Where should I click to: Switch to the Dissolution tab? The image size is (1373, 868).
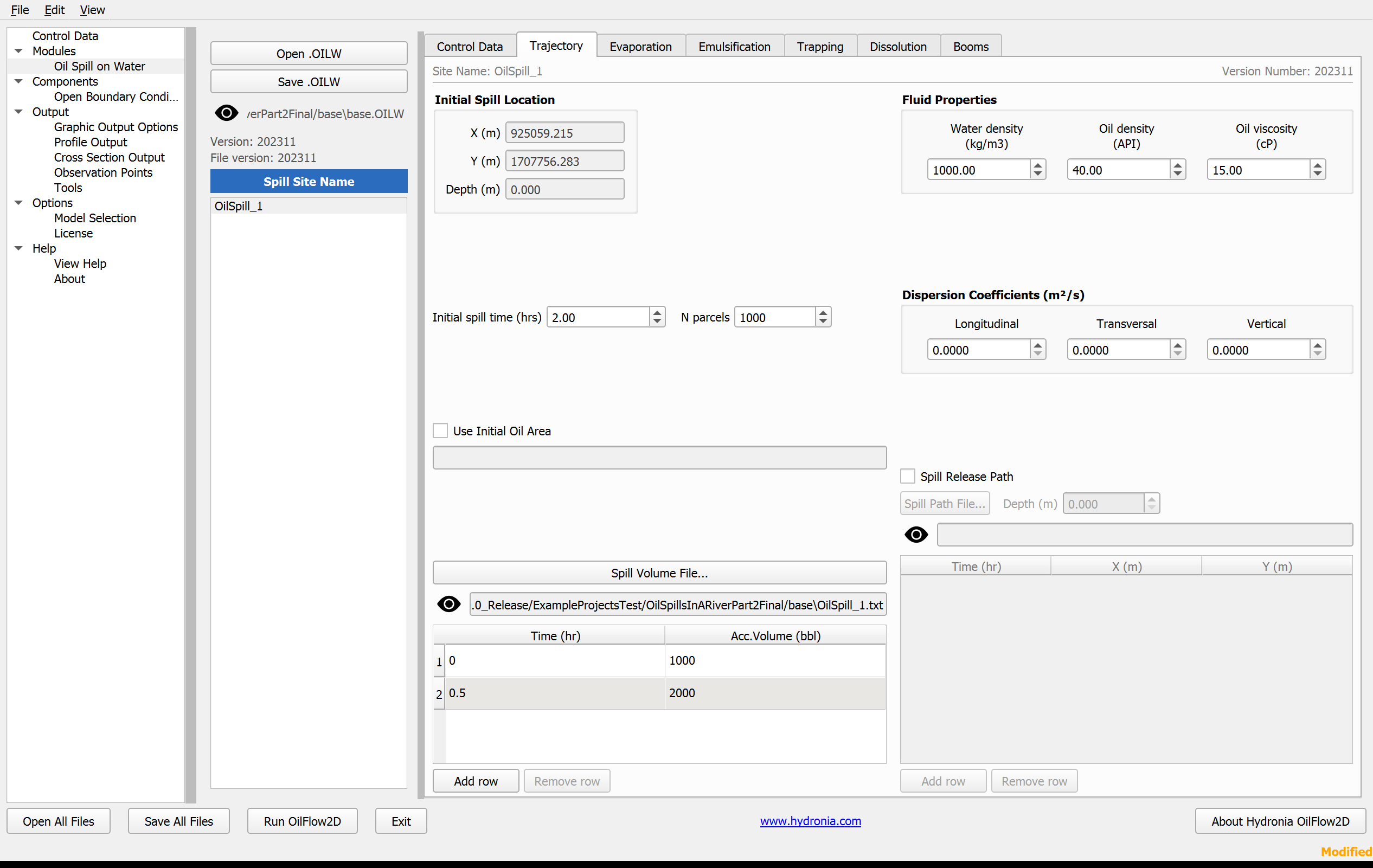click(x=898, y=46)
